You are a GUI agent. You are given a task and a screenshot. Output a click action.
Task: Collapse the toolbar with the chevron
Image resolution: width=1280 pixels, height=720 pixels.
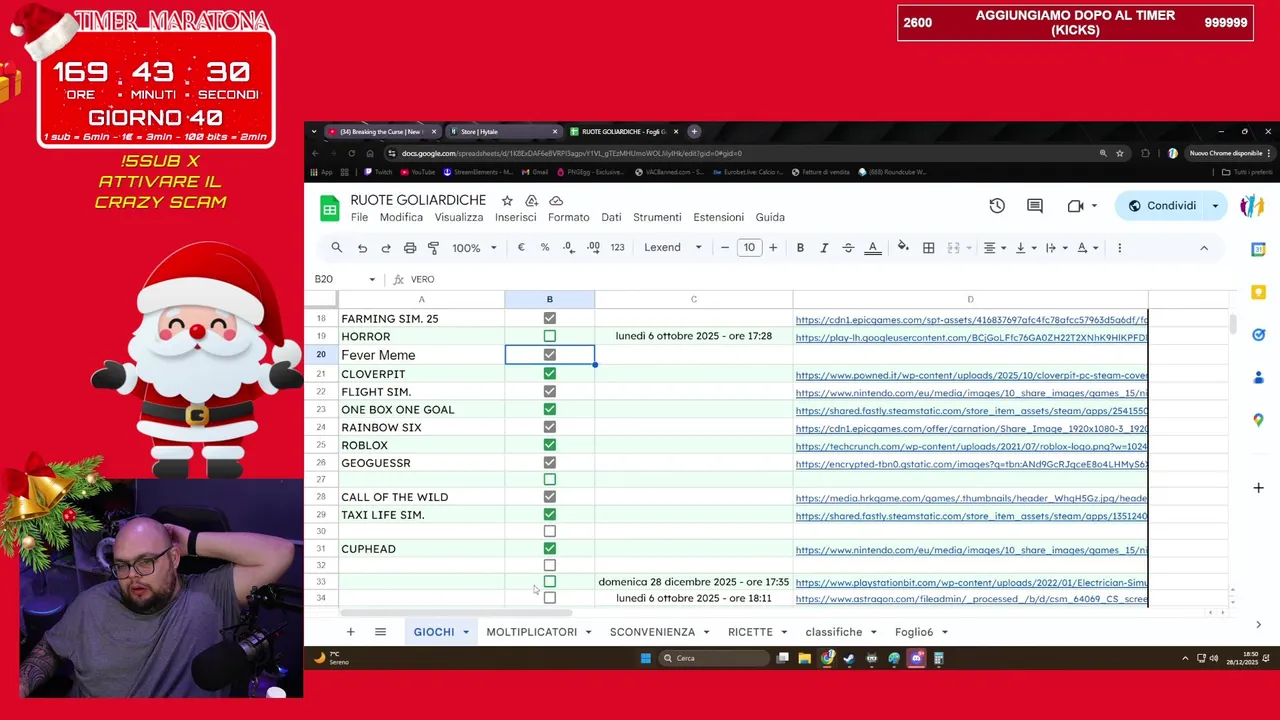click(1204, 248)
